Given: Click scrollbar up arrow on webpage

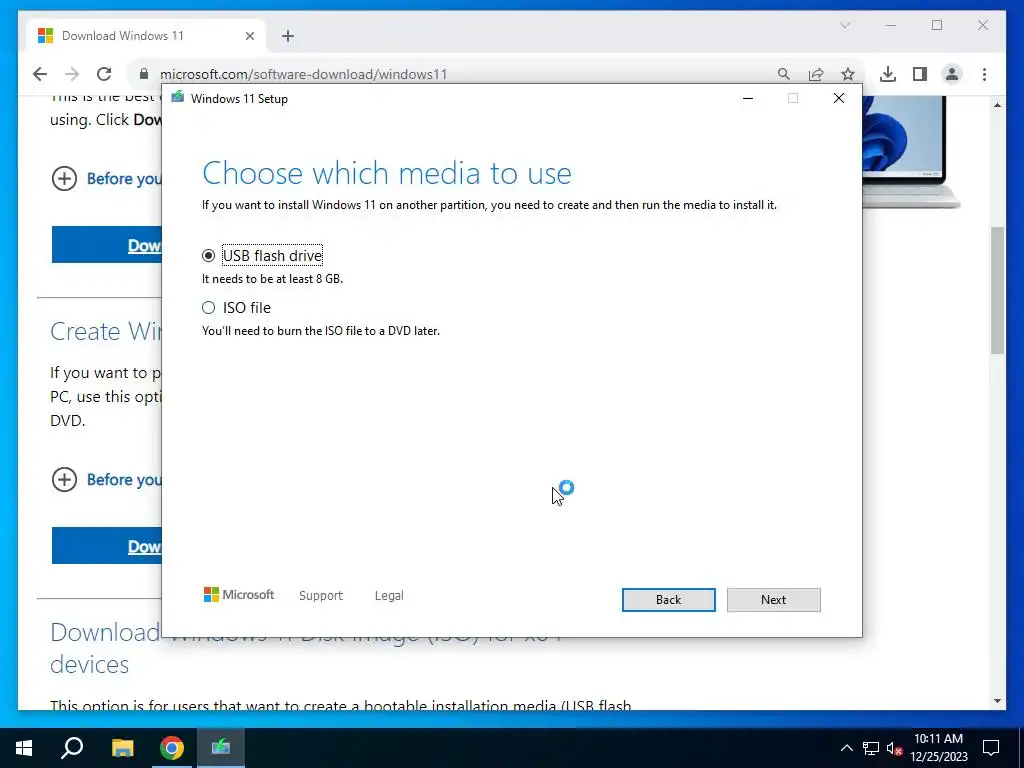Looking at the screenshot, I should [997, 104].
